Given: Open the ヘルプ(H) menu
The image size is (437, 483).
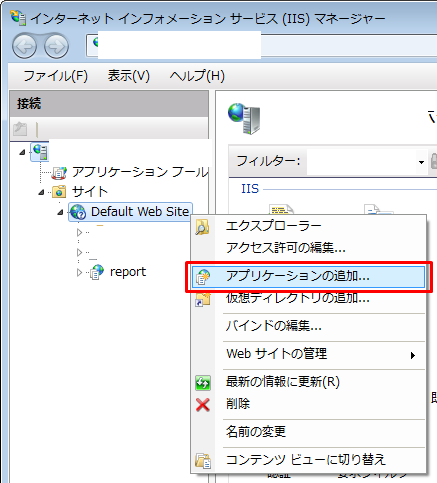Looking at the screenshot, I should coord(197,76).
